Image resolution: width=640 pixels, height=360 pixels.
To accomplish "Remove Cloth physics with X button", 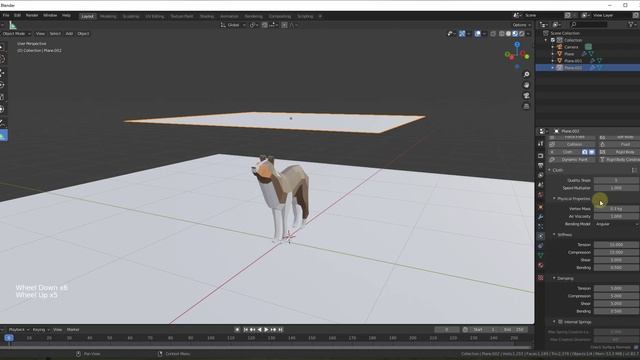I will [x=552, y=152].
